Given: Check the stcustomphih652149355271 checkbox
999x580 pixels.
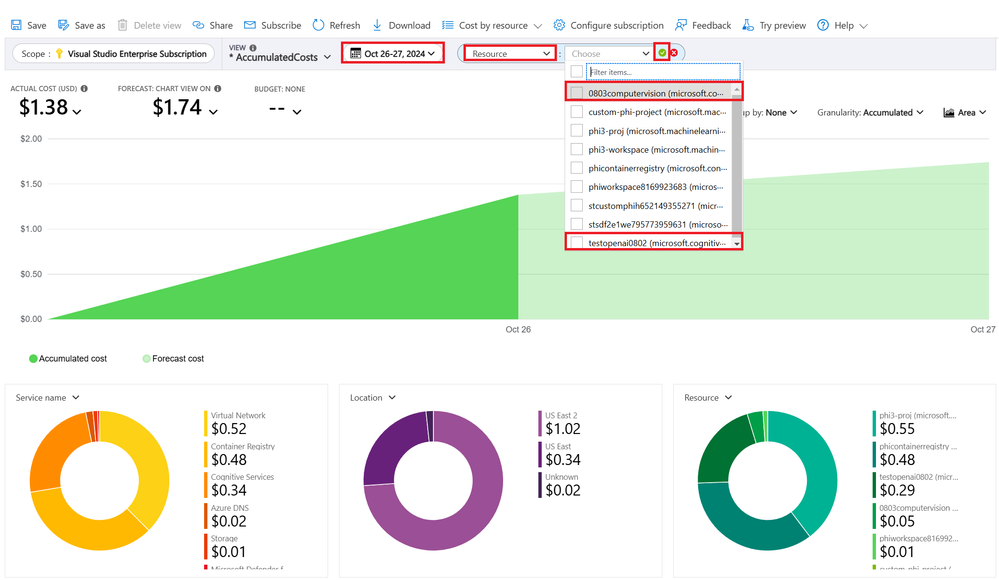Looking at the screenshot, I should pos(577,205).
